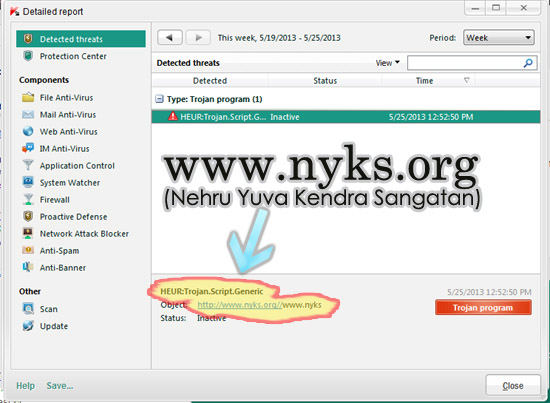Click the search magnifier icon
This screenshot has width=550, height=403.
click(528, 63)
